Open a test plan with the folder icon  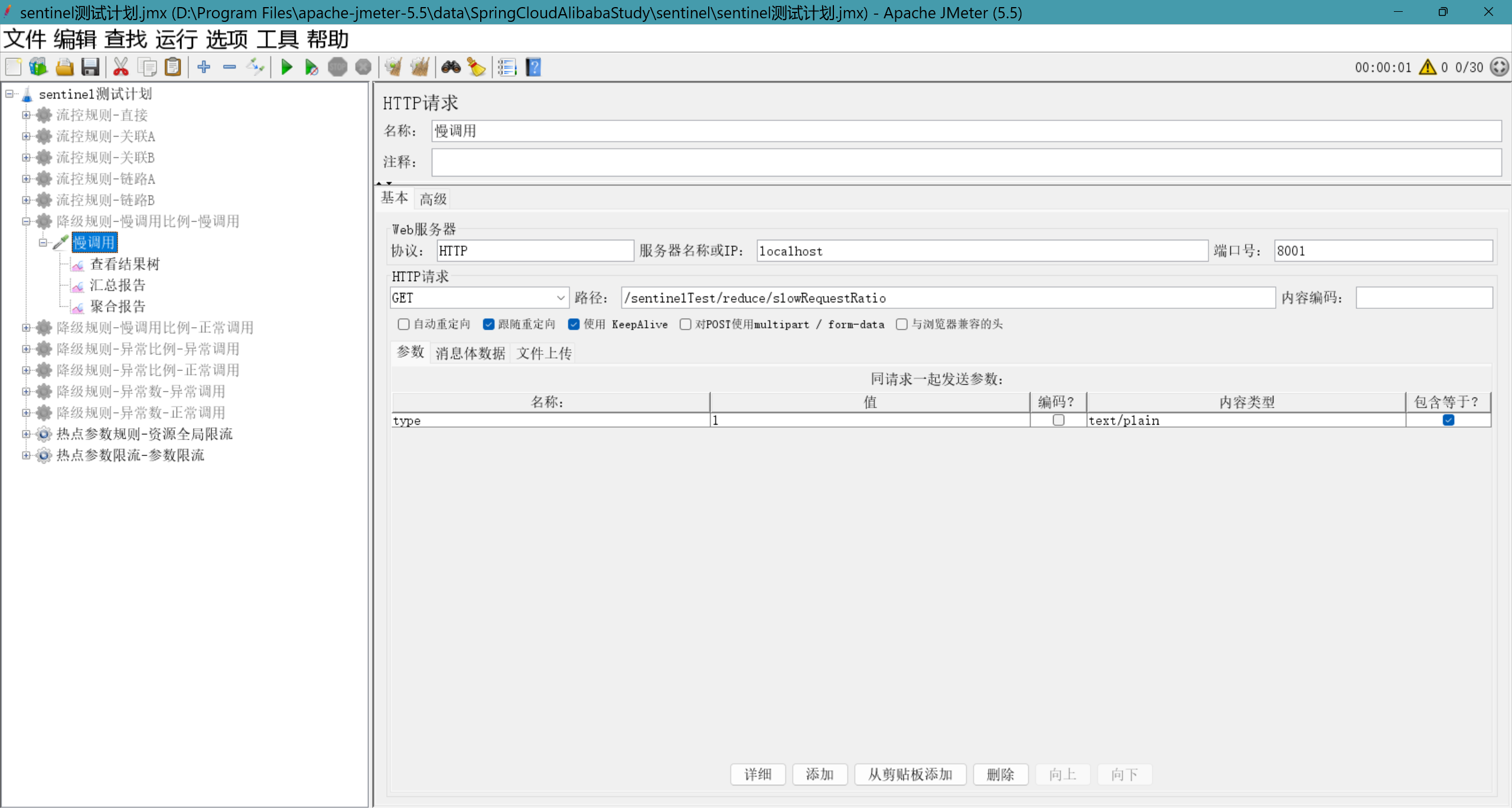pyautogui.click(x=64, y=67)
